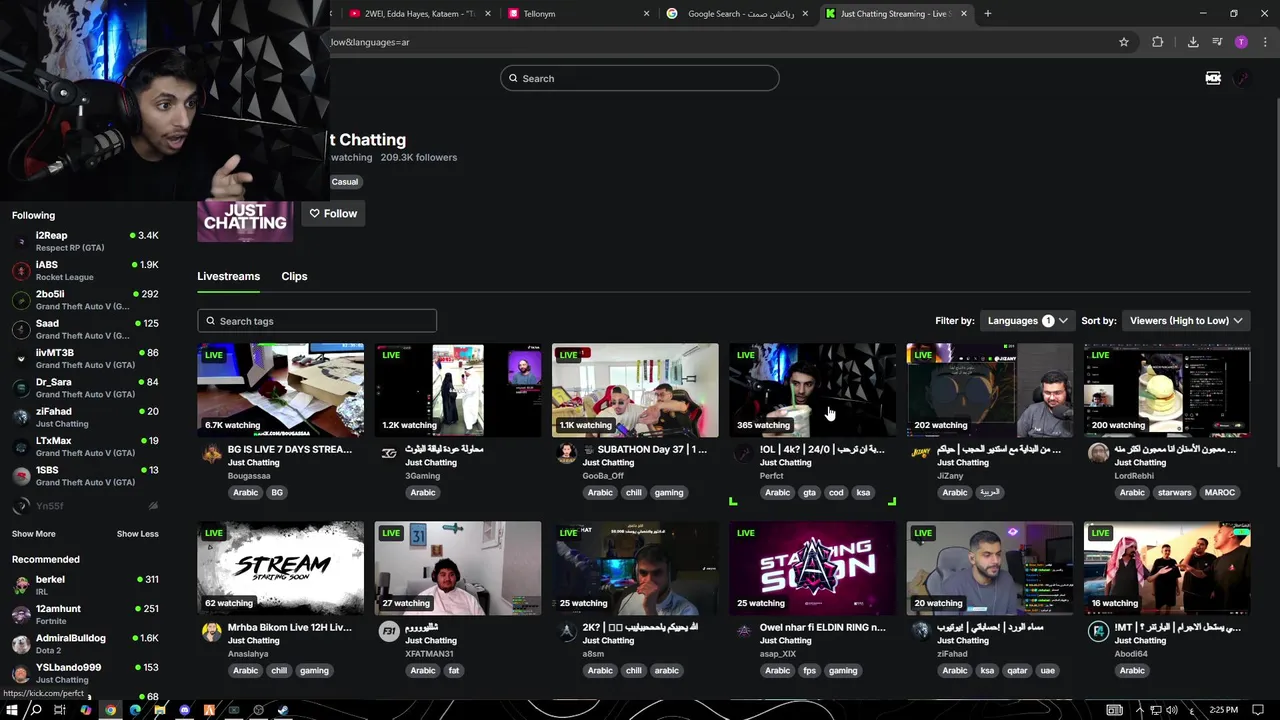Select the BG tag under Bougassaa stream

277,492
